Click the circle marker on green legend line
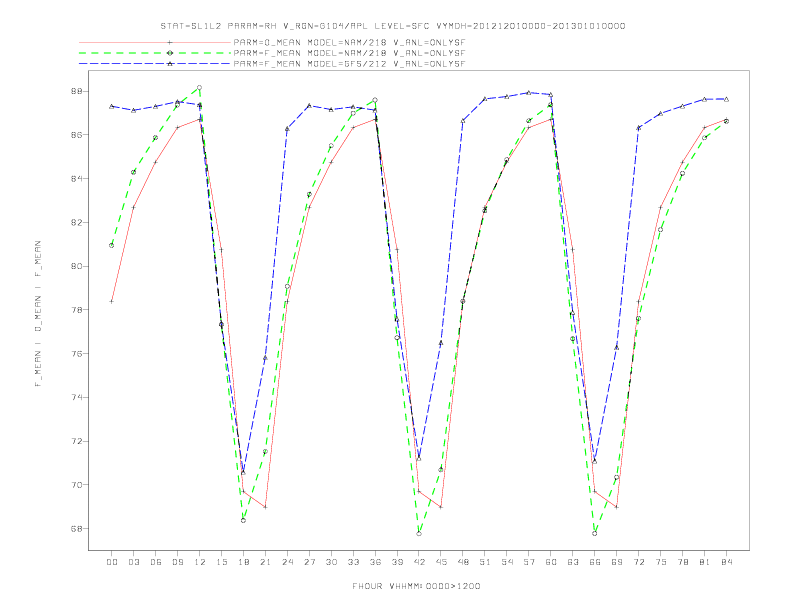Viewport: 792px width, 612px height. (x=170, y=53)
